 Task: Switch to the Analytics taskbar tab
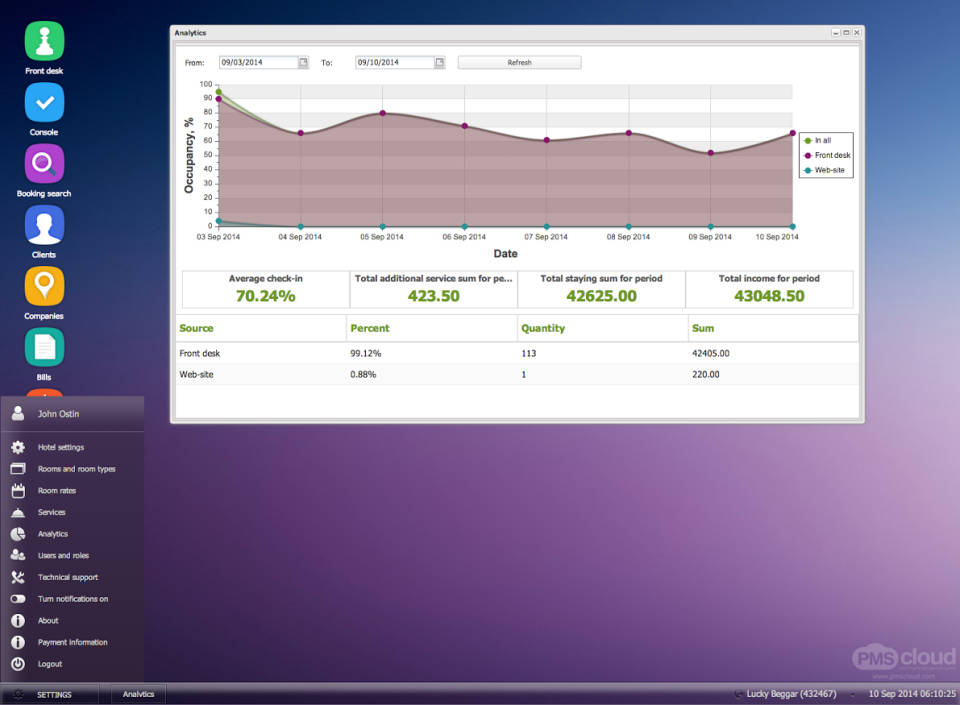[x=138, y=693]
